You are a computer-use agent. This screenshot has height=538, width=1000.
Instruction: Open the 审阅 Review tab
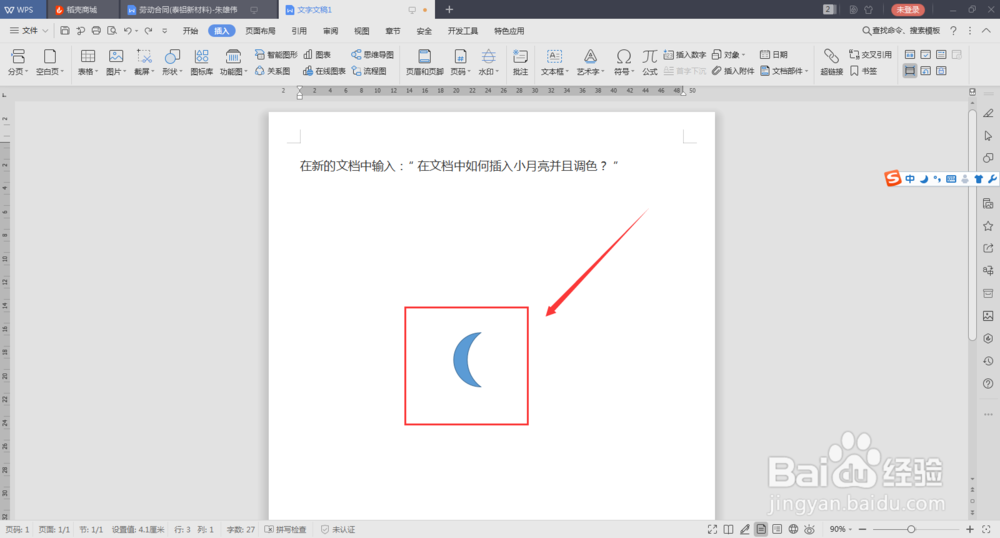coord(330,31)
